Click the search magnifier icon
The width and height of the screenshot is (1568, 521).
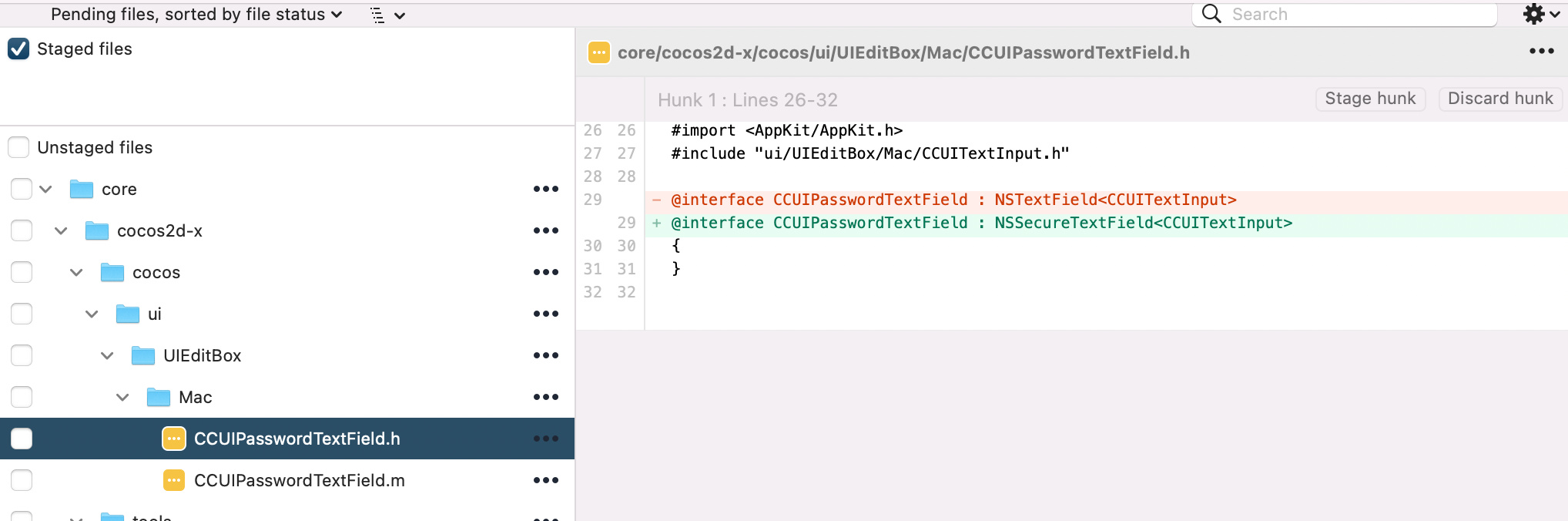1211,14
